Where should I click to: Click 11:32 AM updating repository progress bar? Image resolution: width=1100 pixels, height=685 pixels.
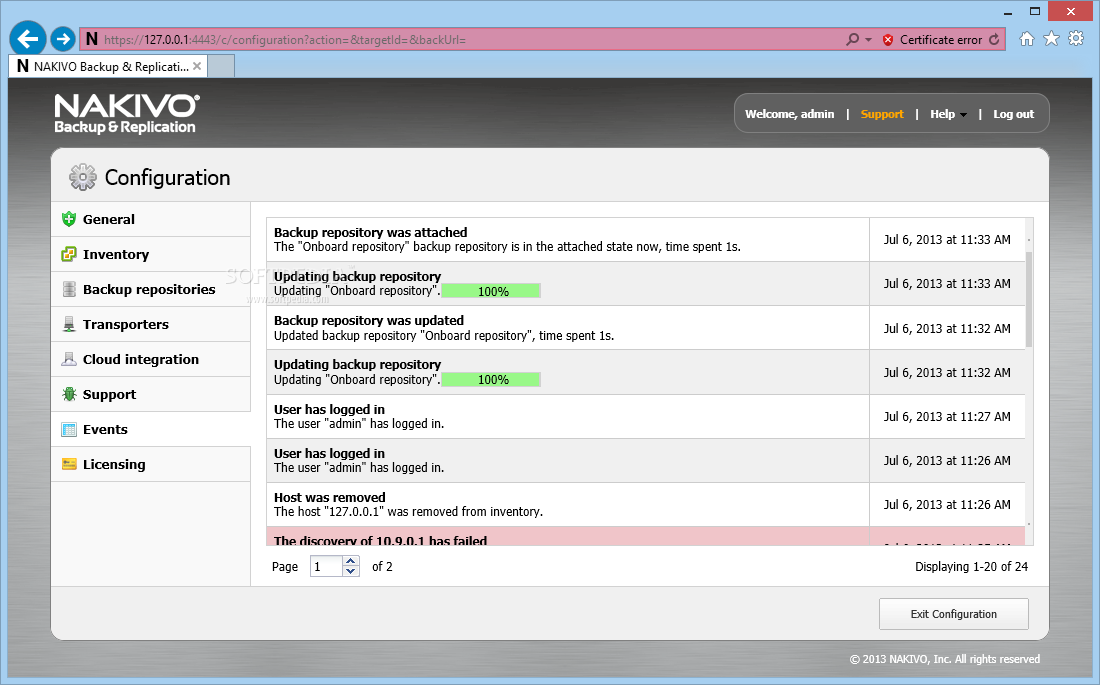(491, 379)
